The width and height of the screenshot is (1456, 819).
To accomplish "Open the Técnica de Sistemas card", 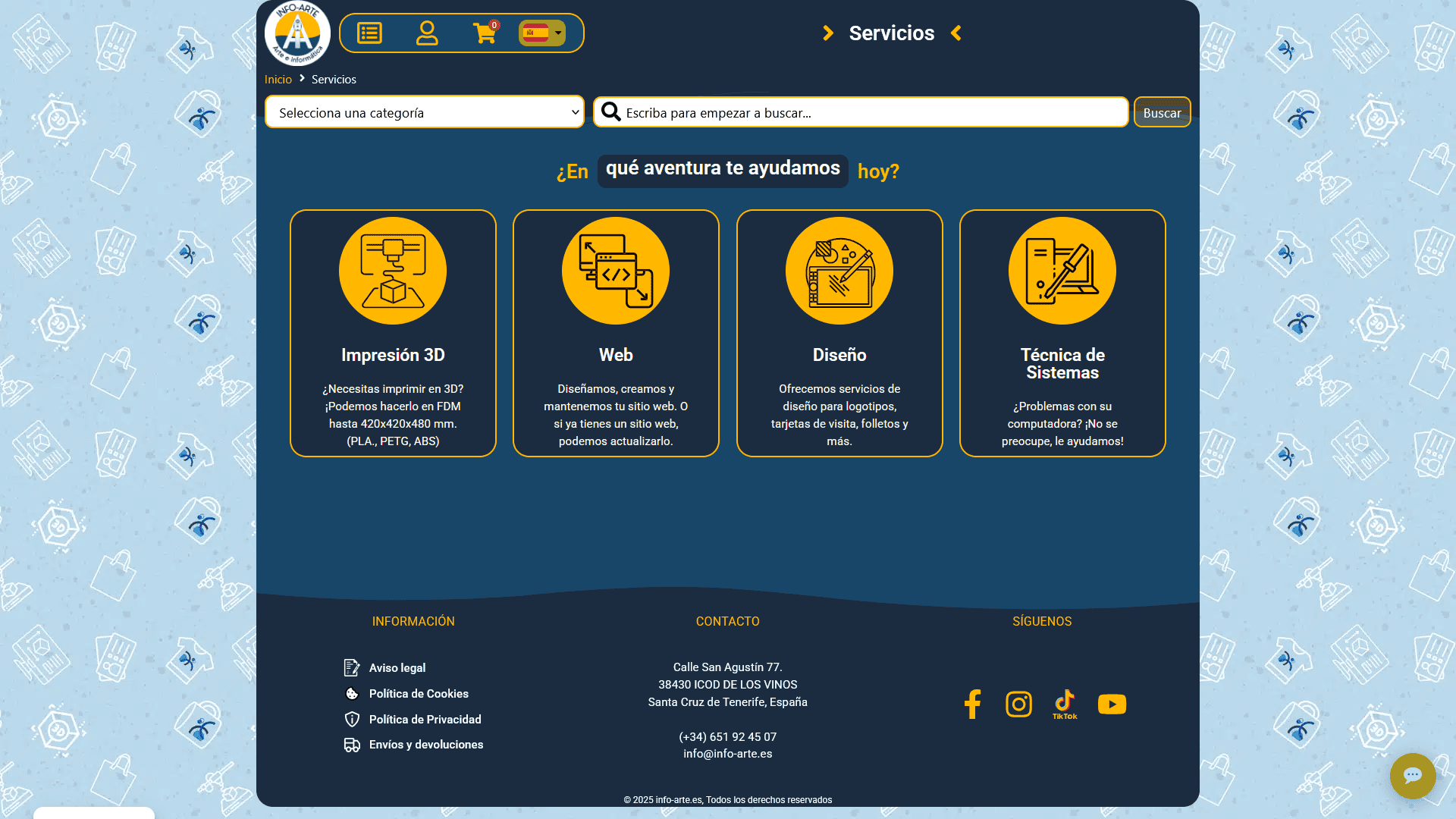I will point(1062,334).
